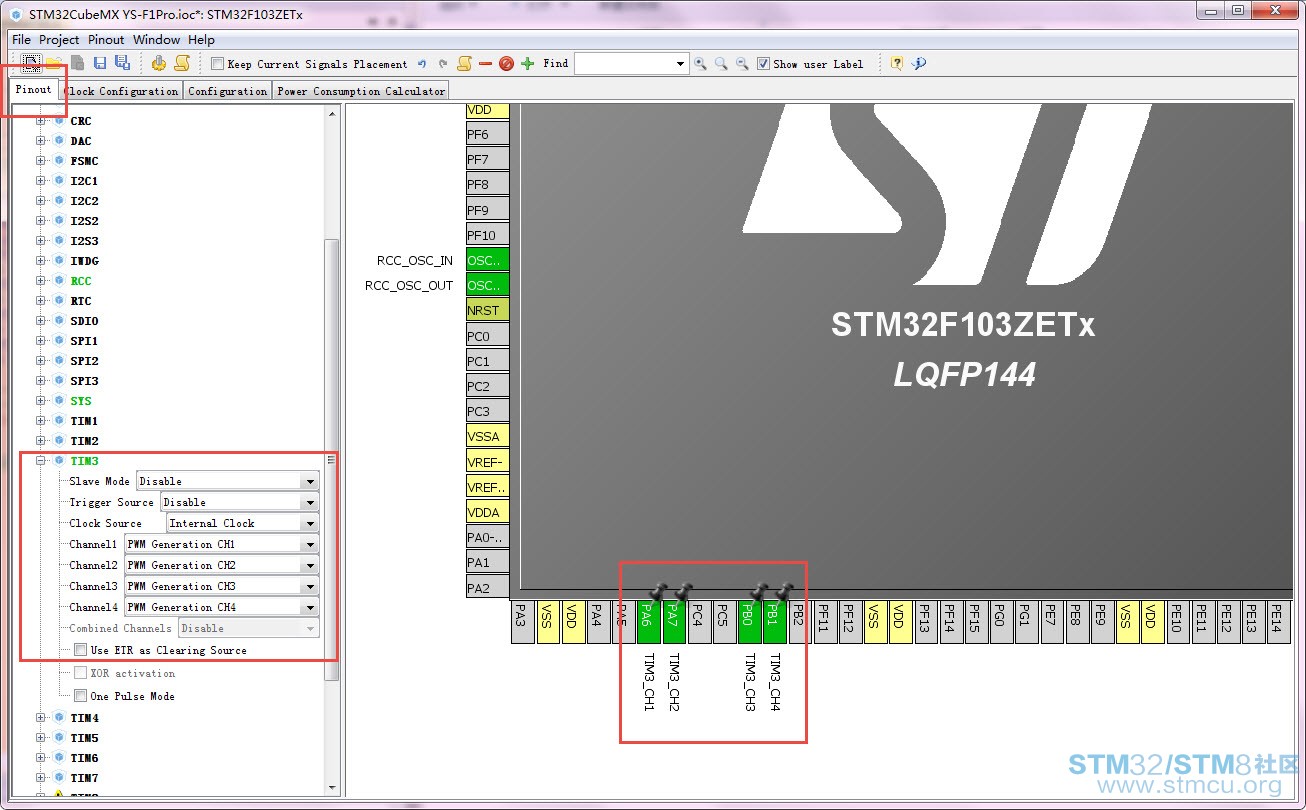Click the New Project toolbar icon
Image resolution: width=1306 pixels, height=810 pixels.
click(x=32, y=63)
